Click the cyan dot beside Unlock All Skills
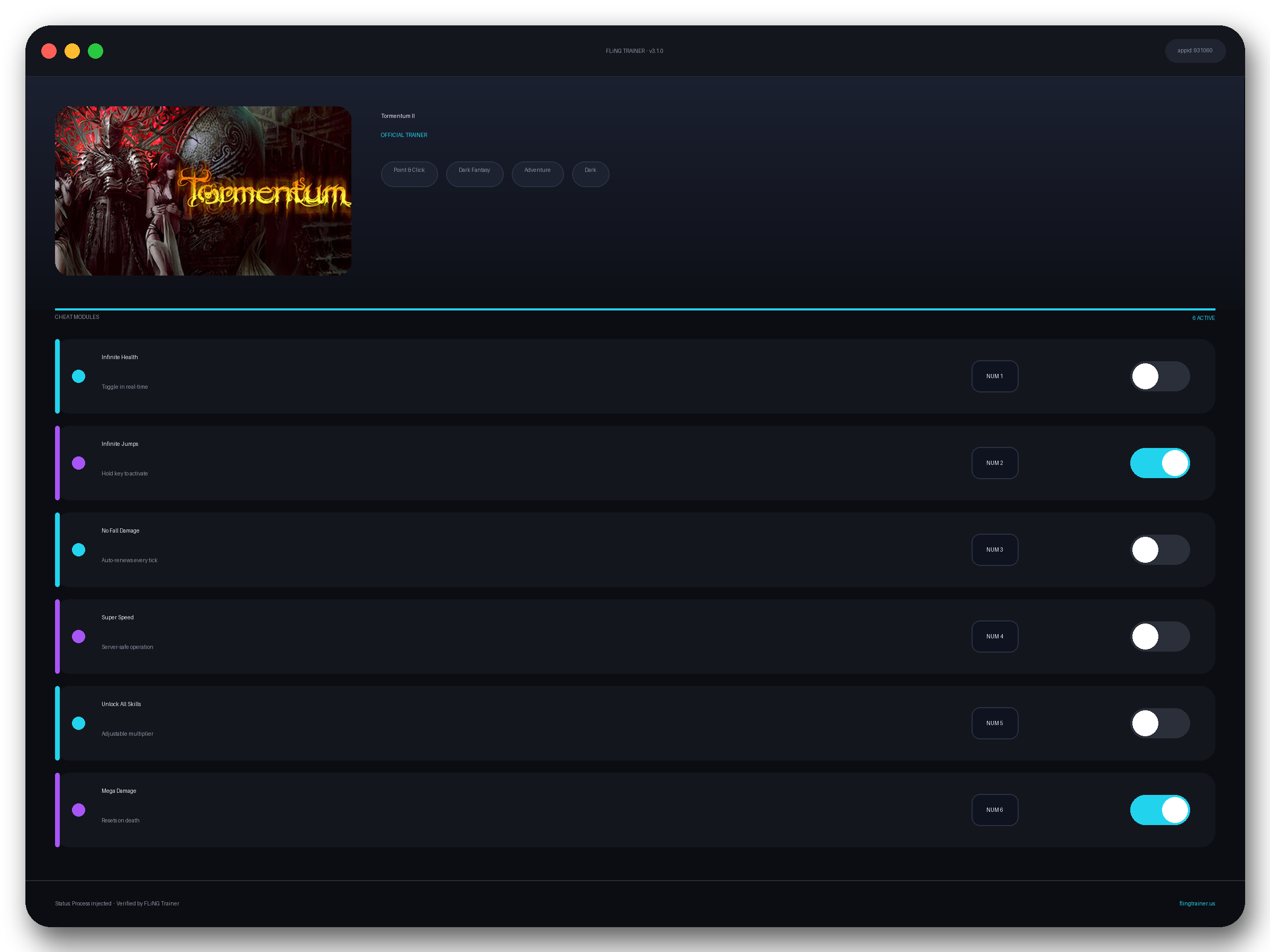 79,723
